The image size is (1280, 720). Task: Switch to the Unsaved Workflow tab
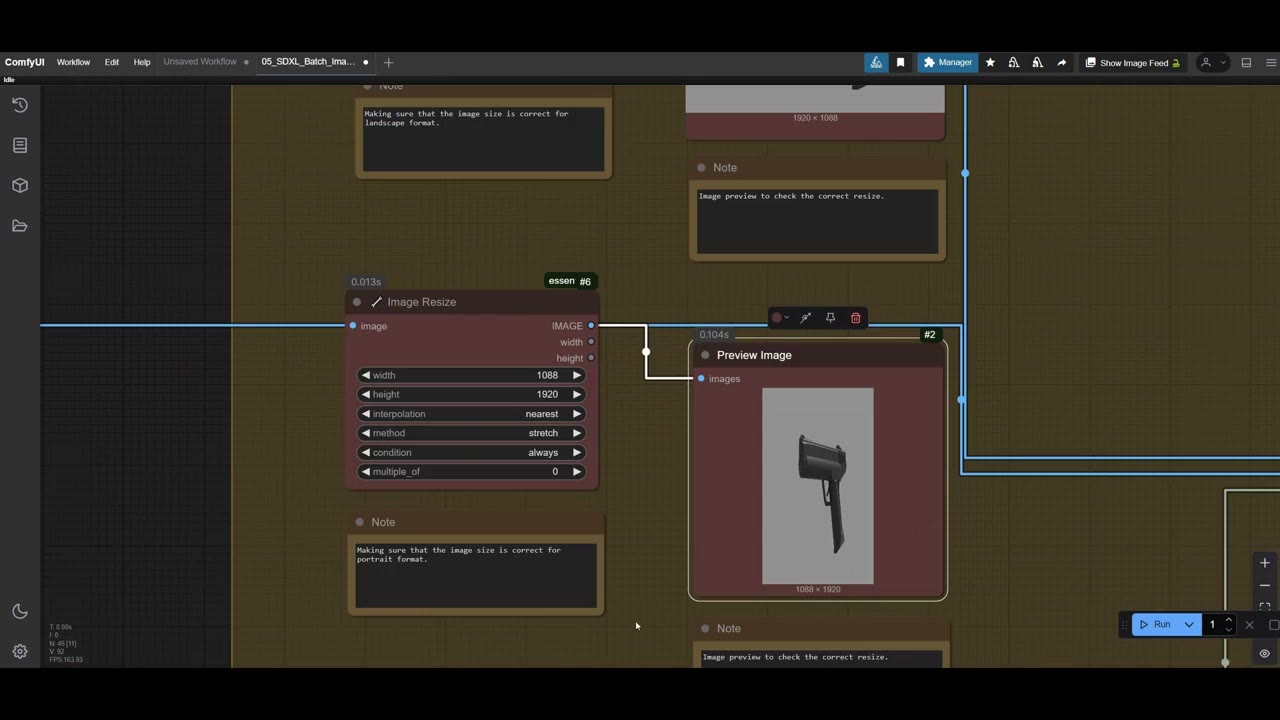pyautogui.click(x=200, y=62)
